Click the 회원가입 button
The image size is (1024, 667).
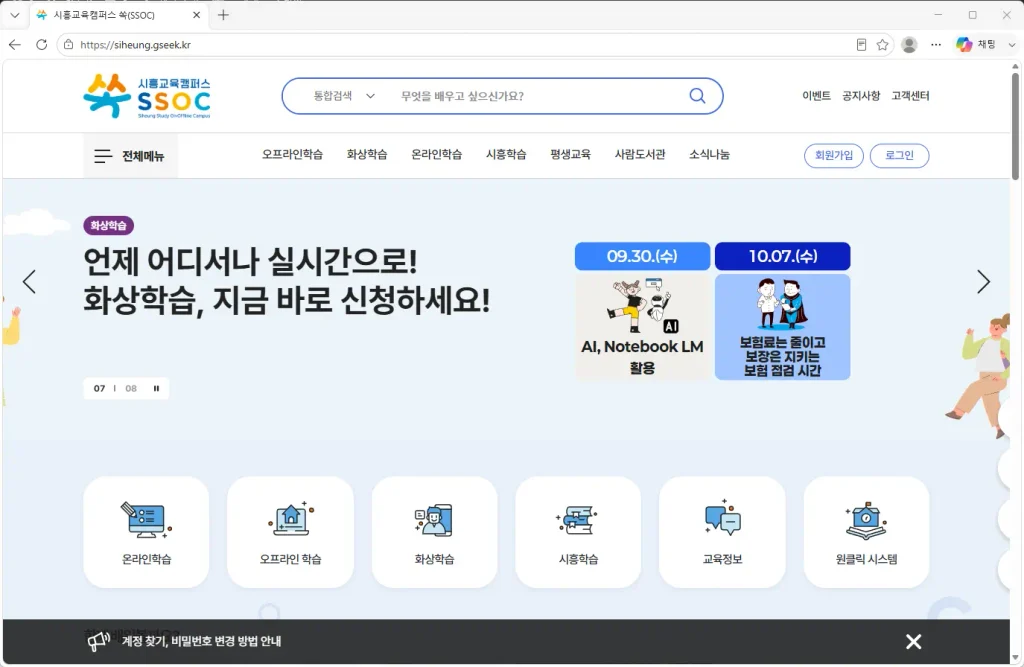pyautogui.click(x=833, y=155)
